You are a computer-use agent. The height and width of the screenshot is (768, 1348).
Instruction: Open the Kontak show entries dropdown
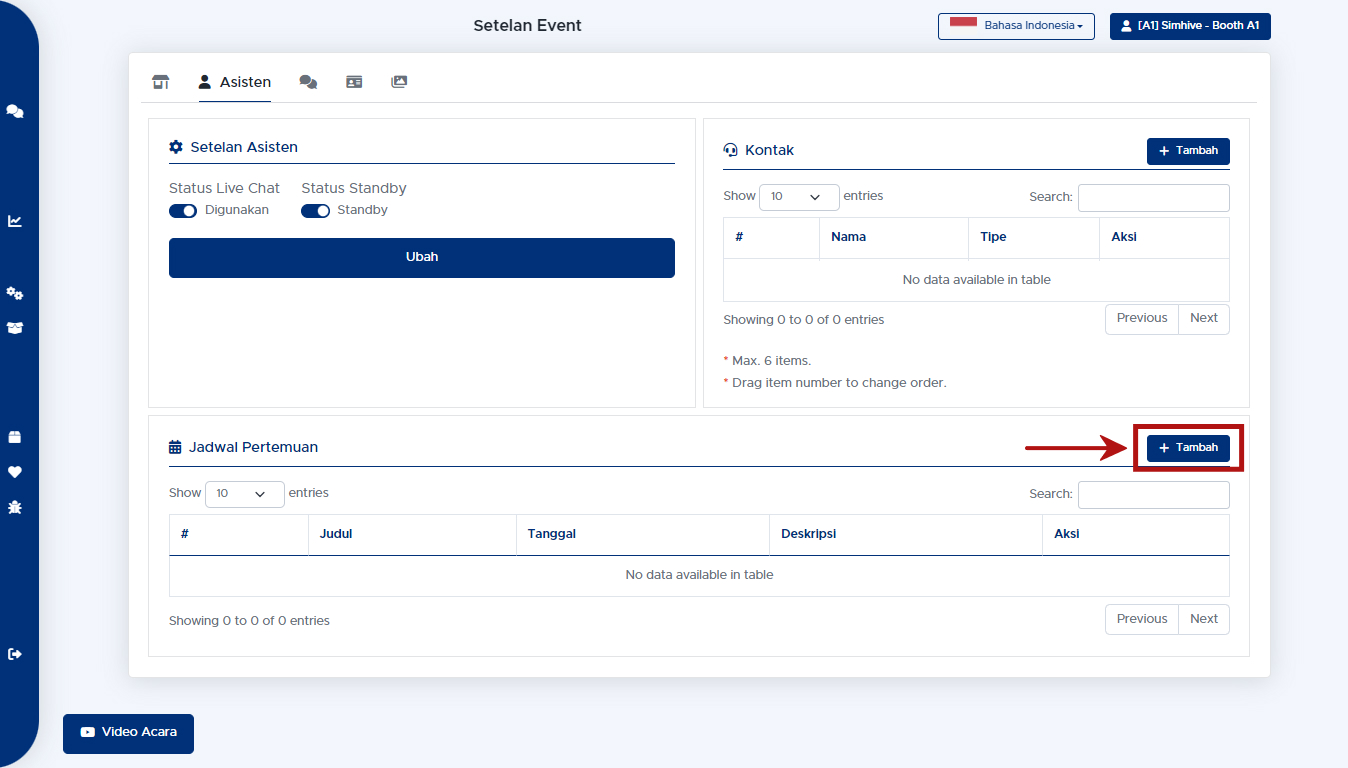(x=799, y=197)
